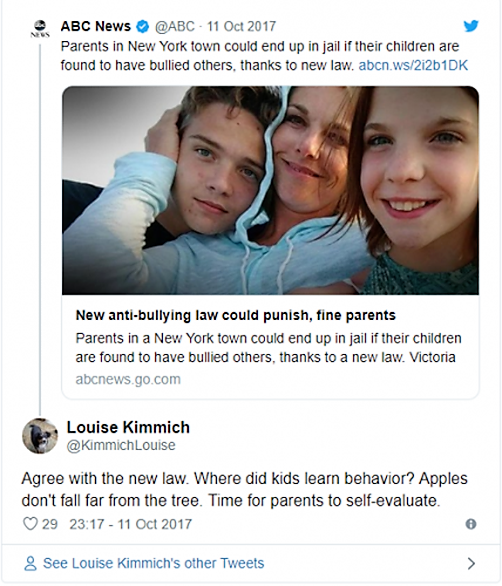Click the abcnews.go.com domain text
Viewport: 502px width, 586px height.
128,379
